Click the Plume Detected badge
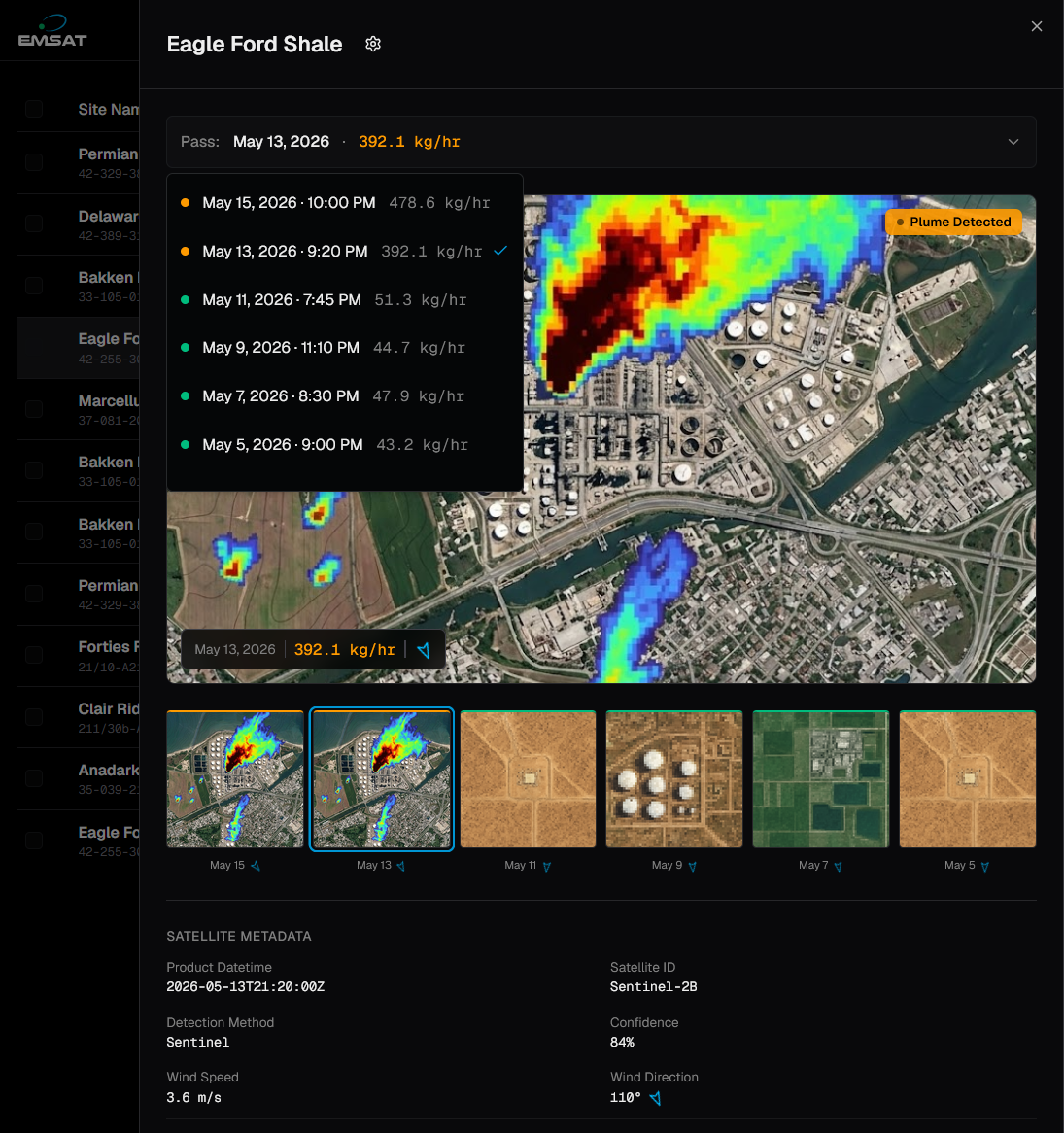 [x=953, y=222]
